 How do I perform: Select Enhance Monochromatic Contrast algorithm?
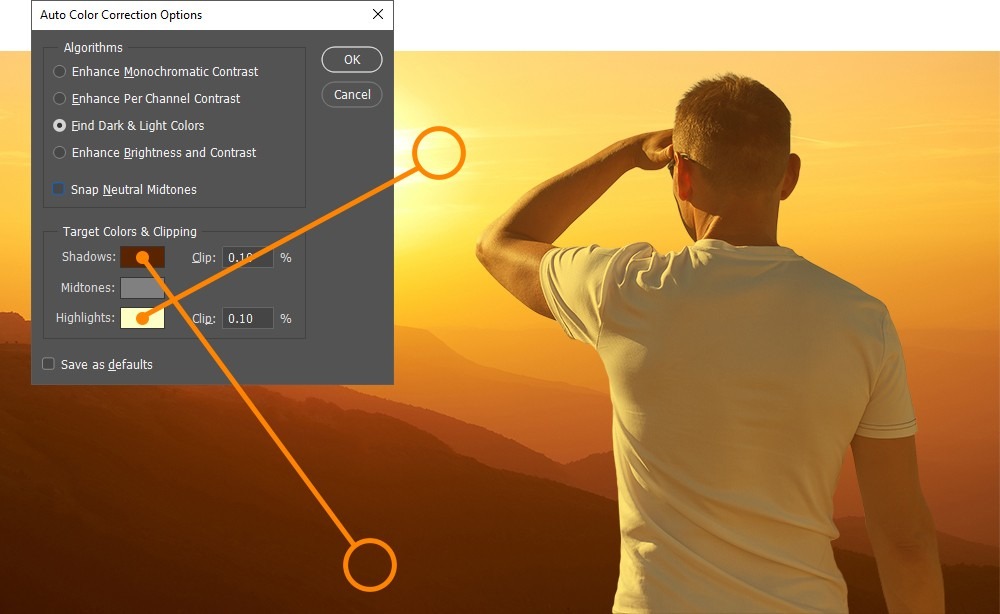tap(59, 71)
